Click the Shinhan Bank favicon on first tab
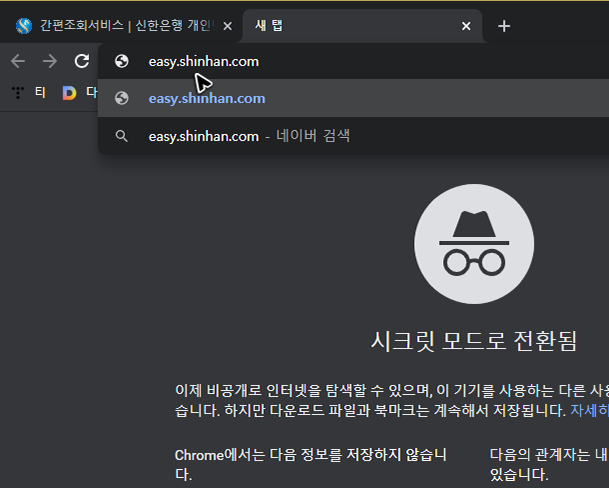 click(24, 26)
